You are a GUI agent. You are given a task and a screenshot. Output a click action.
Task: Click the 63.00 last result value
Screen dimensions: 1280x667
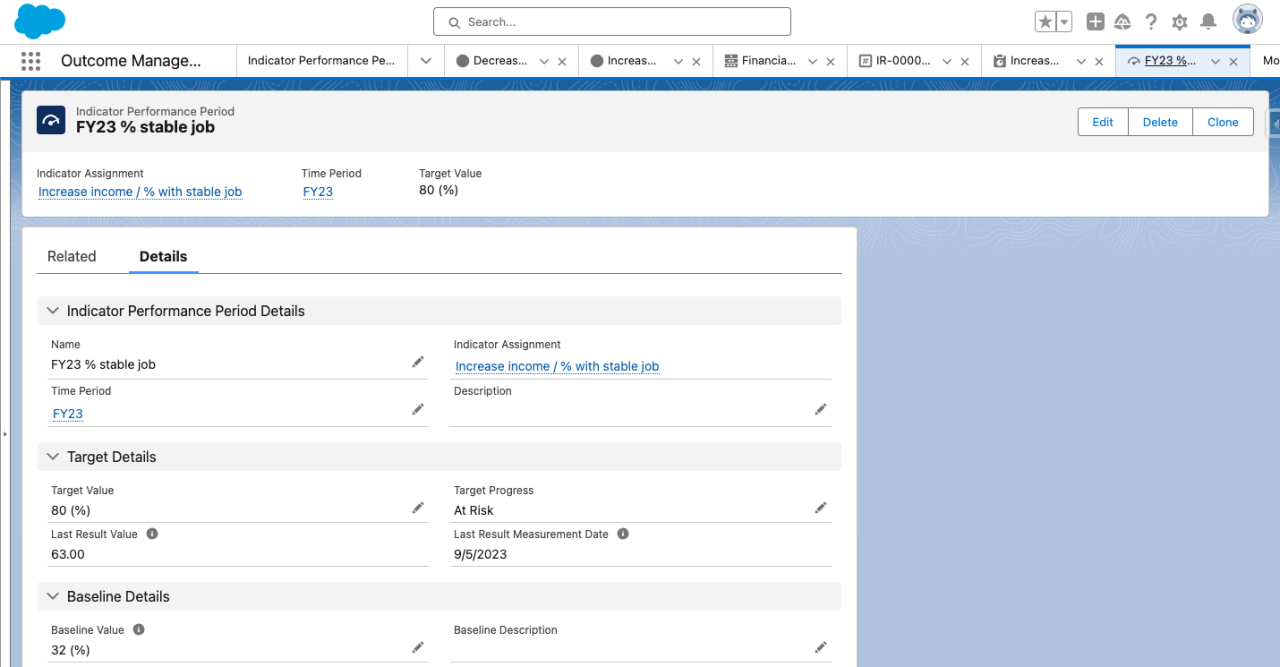click(68, 554)
